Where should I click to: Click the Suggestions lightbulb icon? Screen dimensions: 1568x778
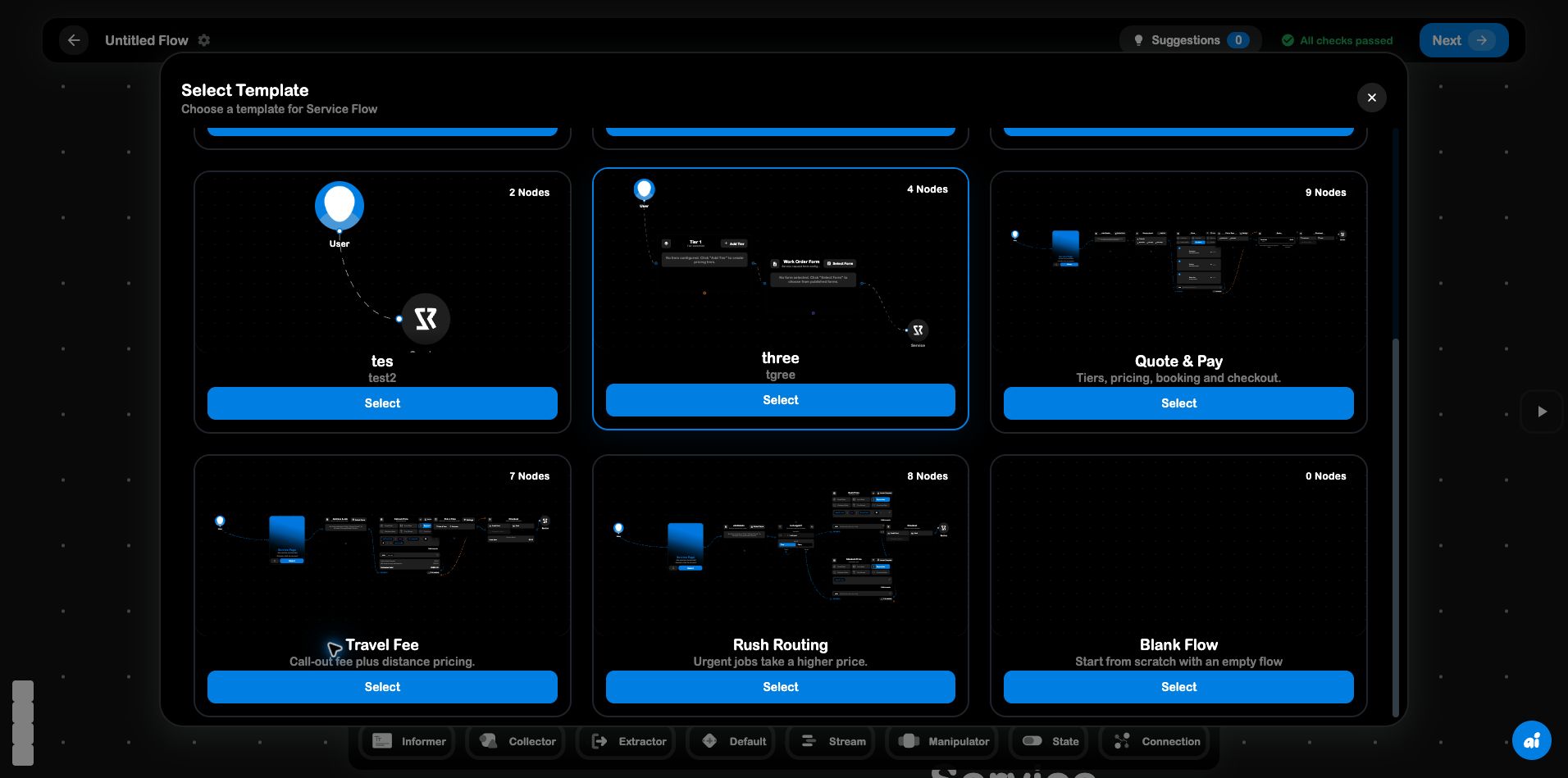point(1138,40)
